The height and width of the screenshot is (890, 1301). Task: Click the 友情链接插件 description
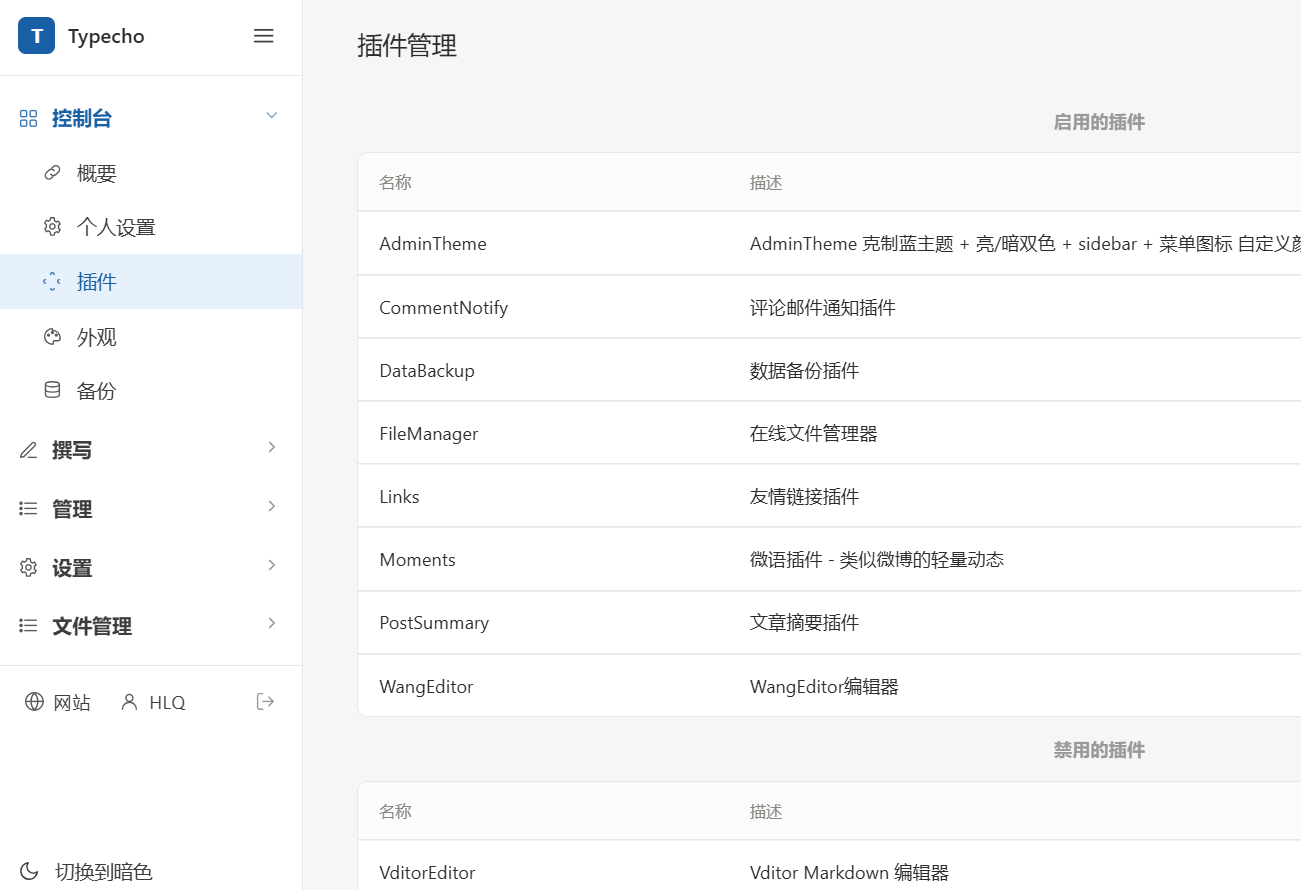click(x=805, y=497)
